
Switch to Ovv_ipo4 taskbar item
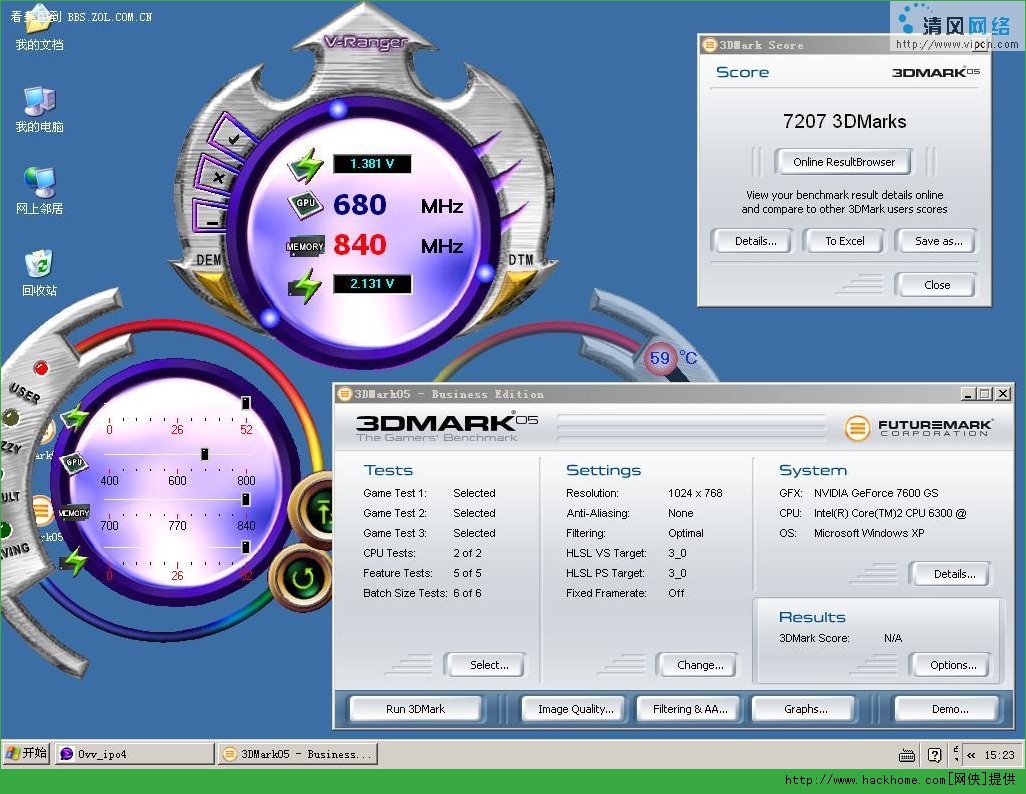tap(135, 753)
